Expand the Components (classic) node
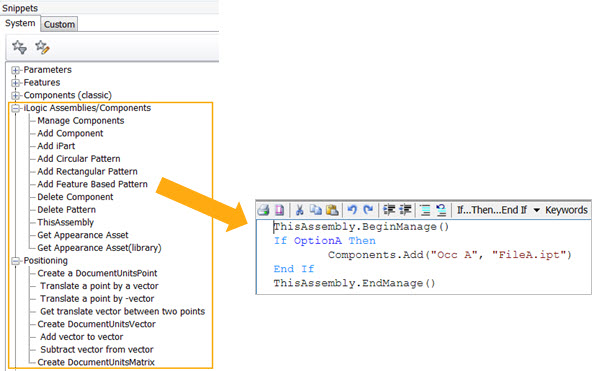The image size is (592, 371). click(15, 95)
